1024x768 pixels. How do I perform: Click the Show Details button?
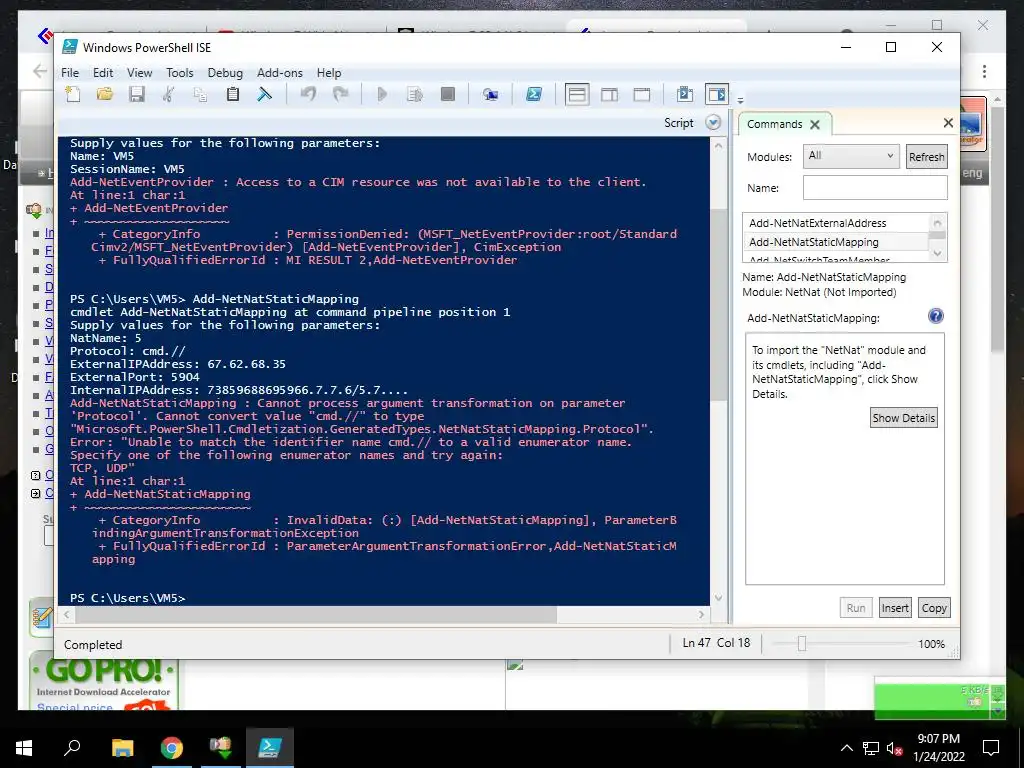click(x=904, y=418)
